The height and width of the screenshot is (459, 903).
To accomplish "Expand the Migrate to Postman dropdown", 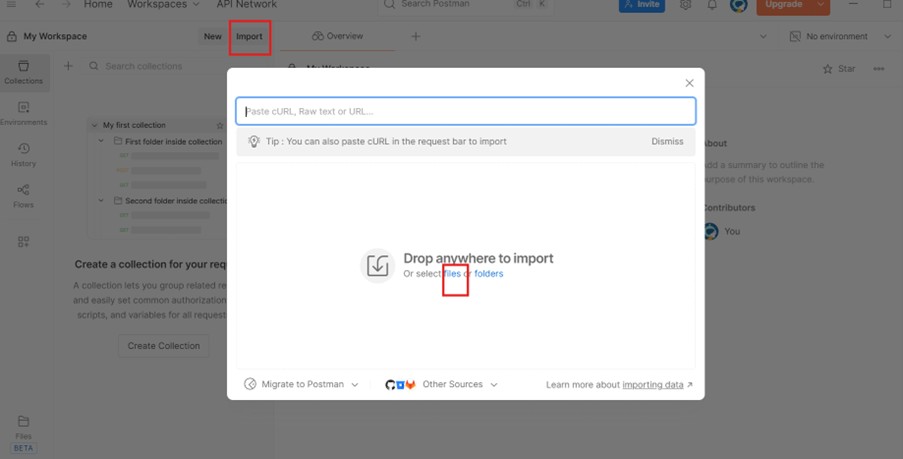I will (302, 384).
